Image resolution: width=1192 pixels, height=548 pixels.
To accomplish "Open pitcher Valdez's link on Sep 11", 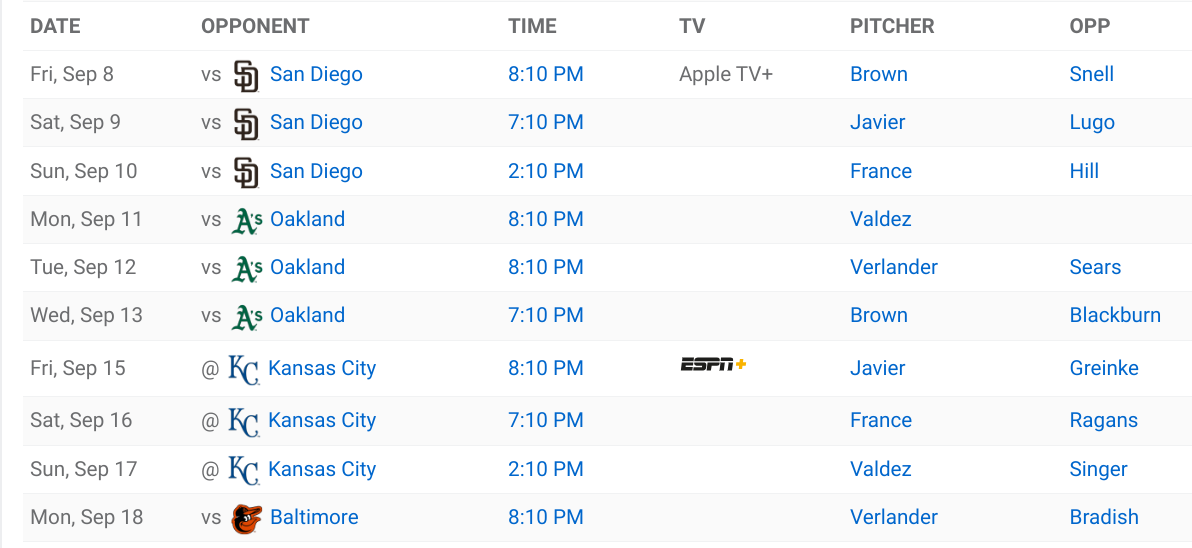I will coord(881,220).
